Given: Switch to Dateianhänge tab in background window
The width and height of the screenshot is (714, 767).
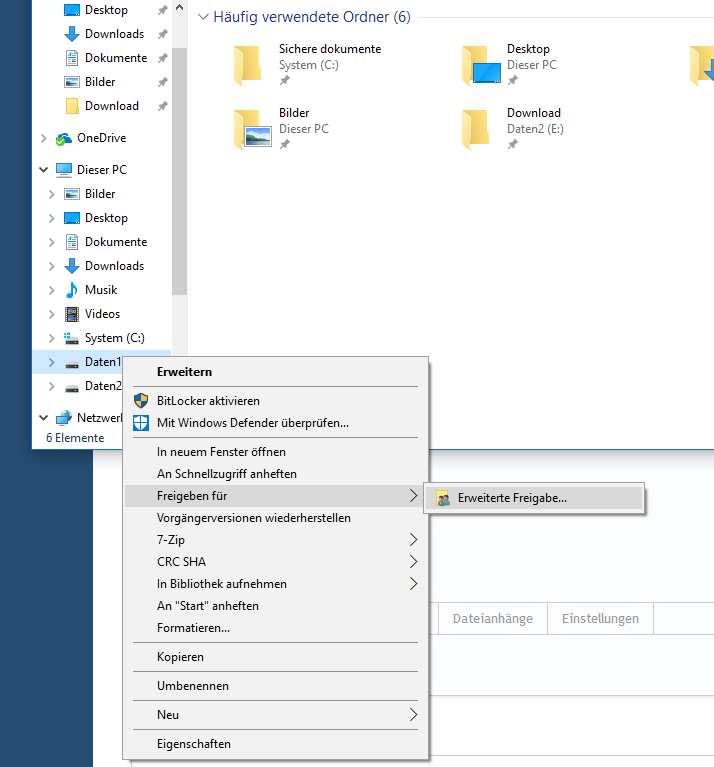Looking at the screenshot, I should 493,619.
